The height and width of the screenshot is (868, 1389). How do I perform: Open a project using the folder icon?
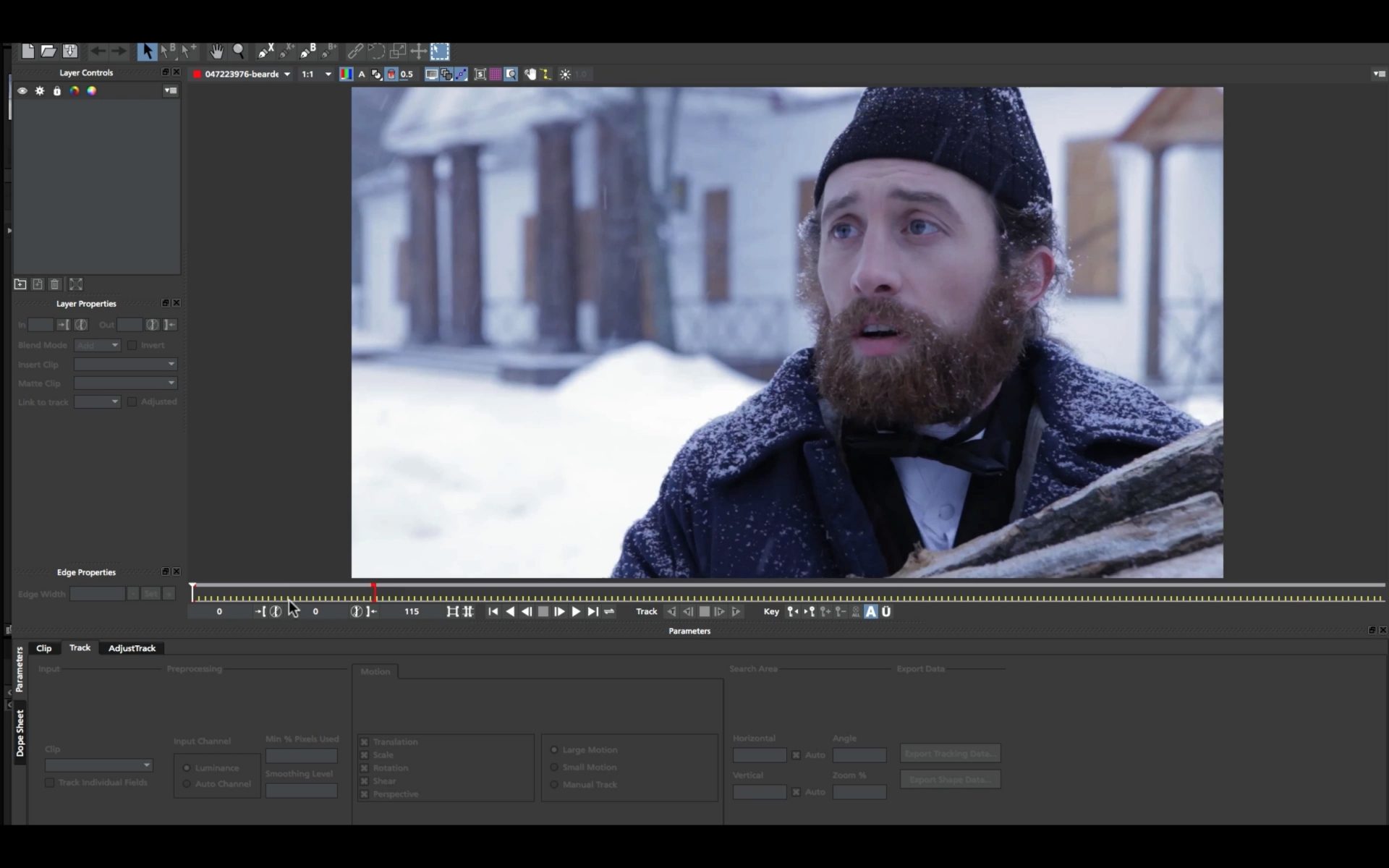point(48,51)
